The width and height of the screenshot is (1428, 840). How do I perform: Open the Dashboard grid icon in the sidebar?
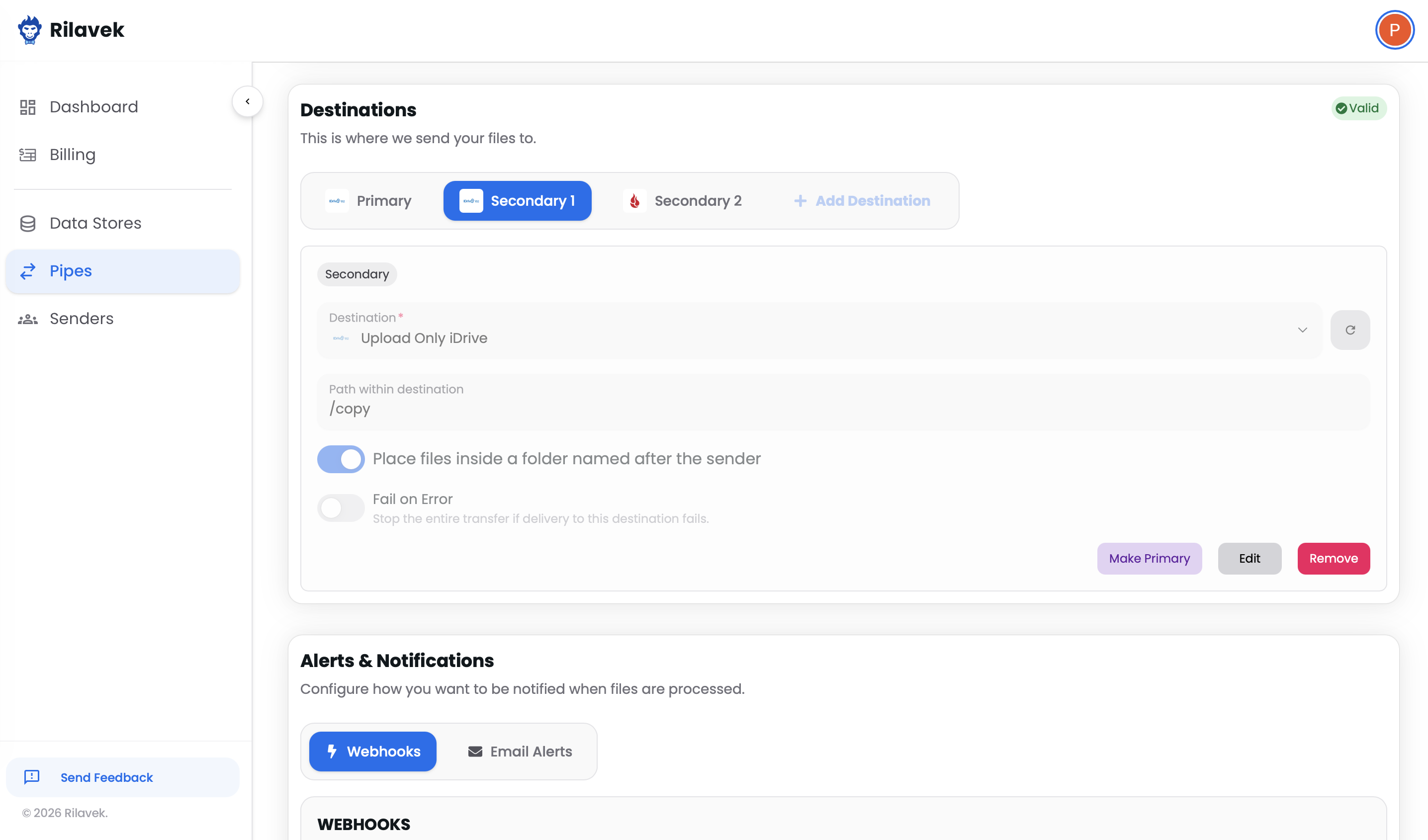tap(28, 107)
